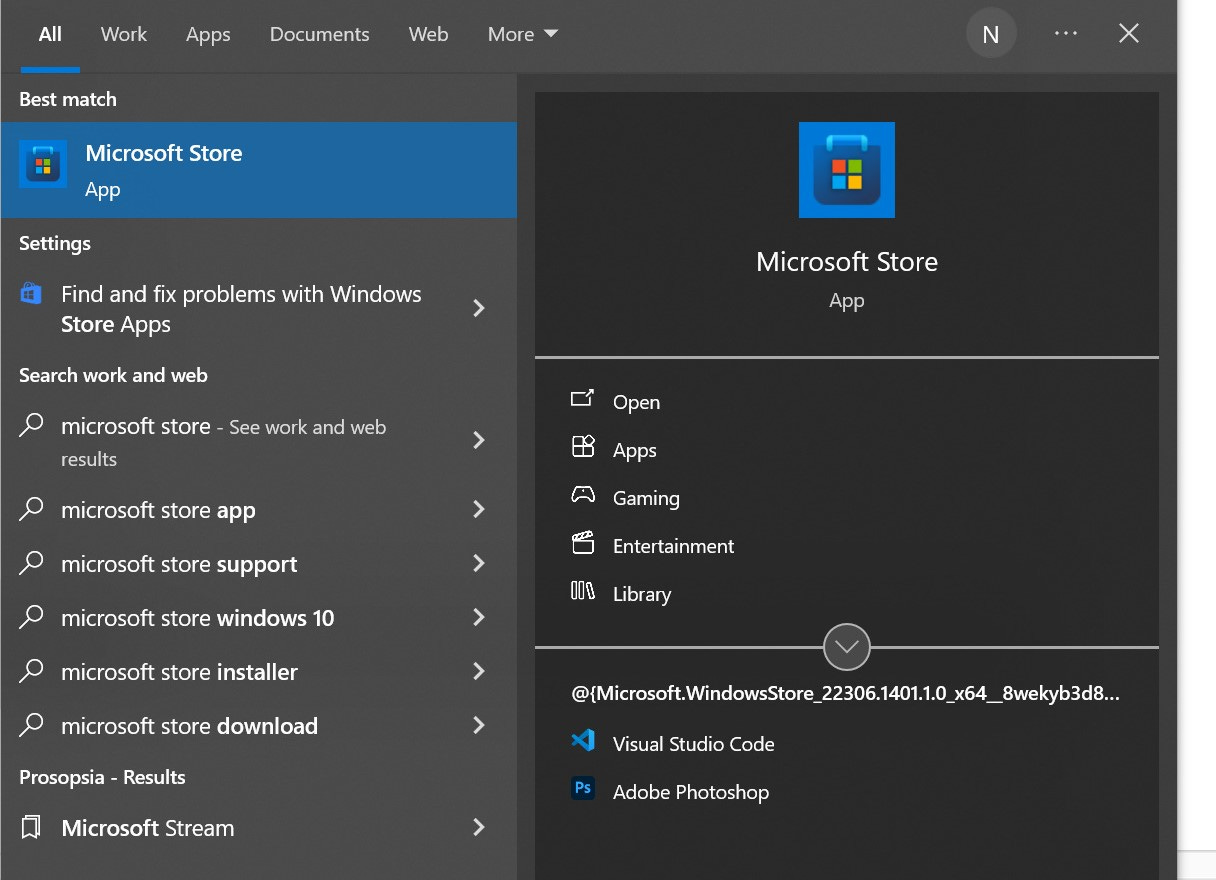Expand arrow for 'microsoft store app'
The image size is (1216, 880).
479,509
